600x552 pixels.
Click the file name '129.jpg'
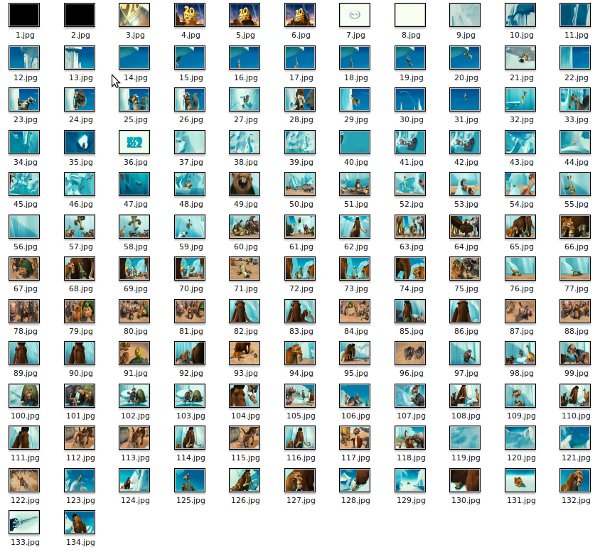pos(411,500)
